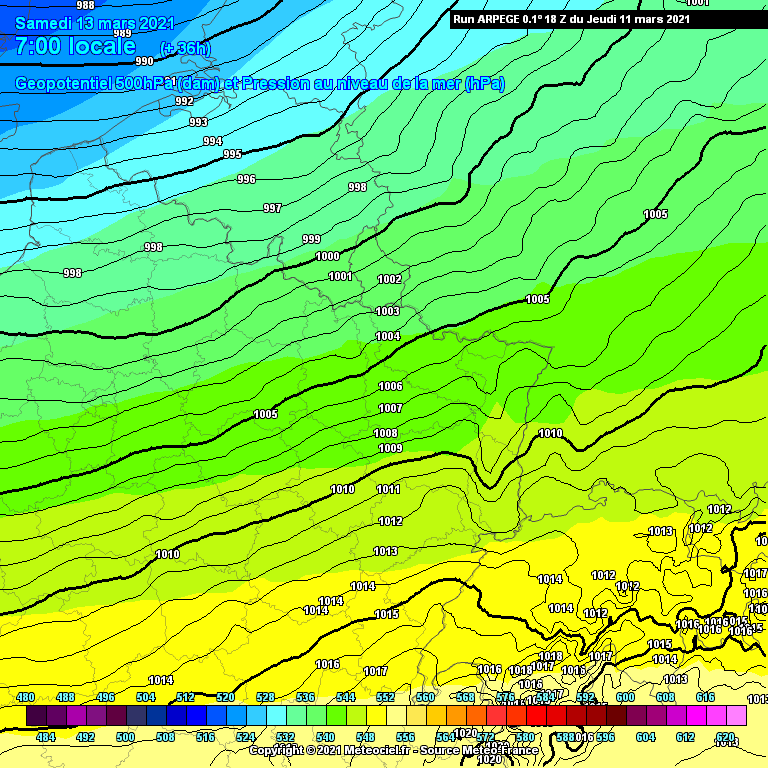The width and height of the screenshot is (768, 768).
Task: Pick the cyan swatch between 528 and 532
Action: pyautogui.click(x=276, y=716)
